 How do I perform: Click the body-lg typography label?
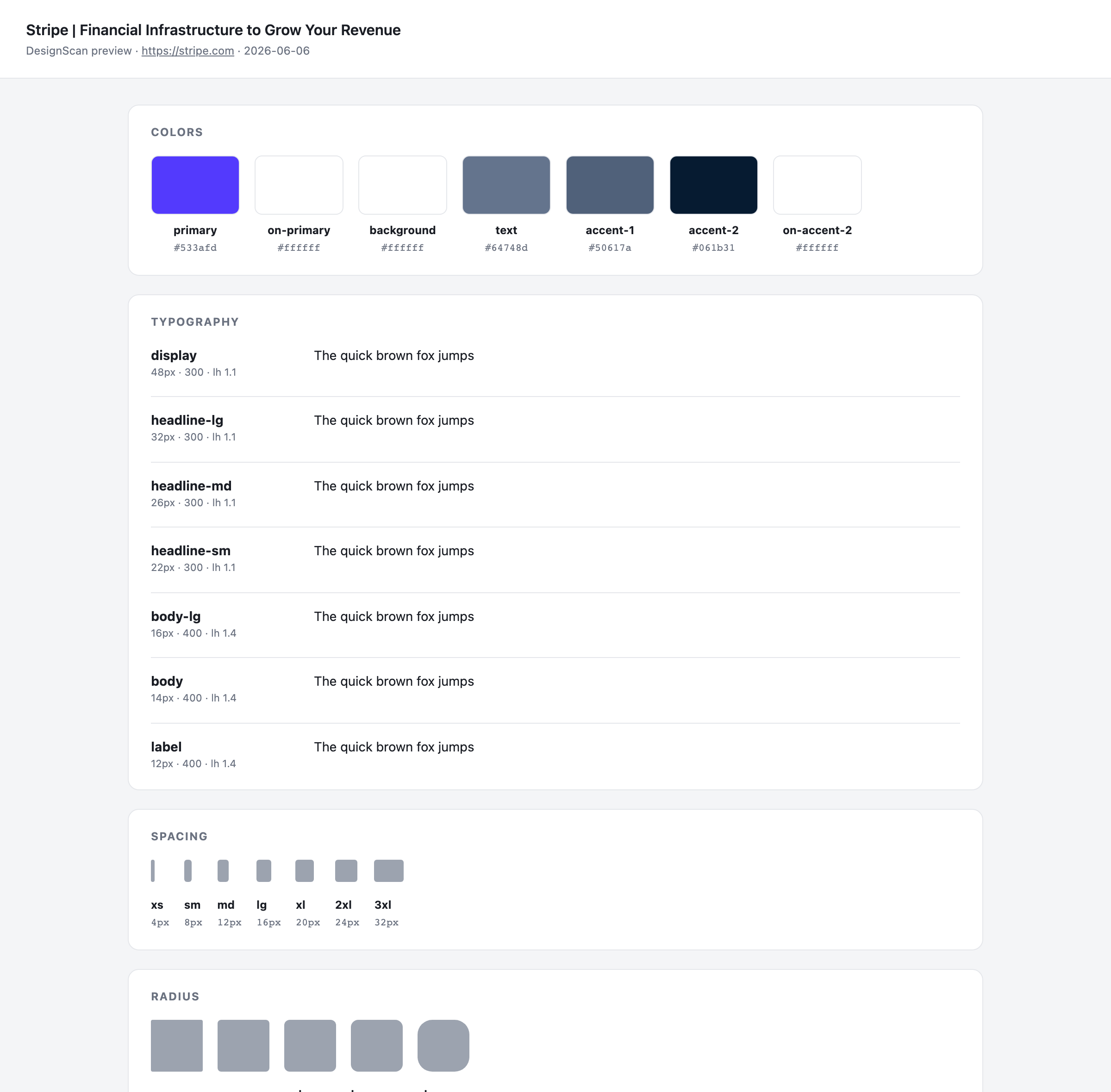point(175,616)
